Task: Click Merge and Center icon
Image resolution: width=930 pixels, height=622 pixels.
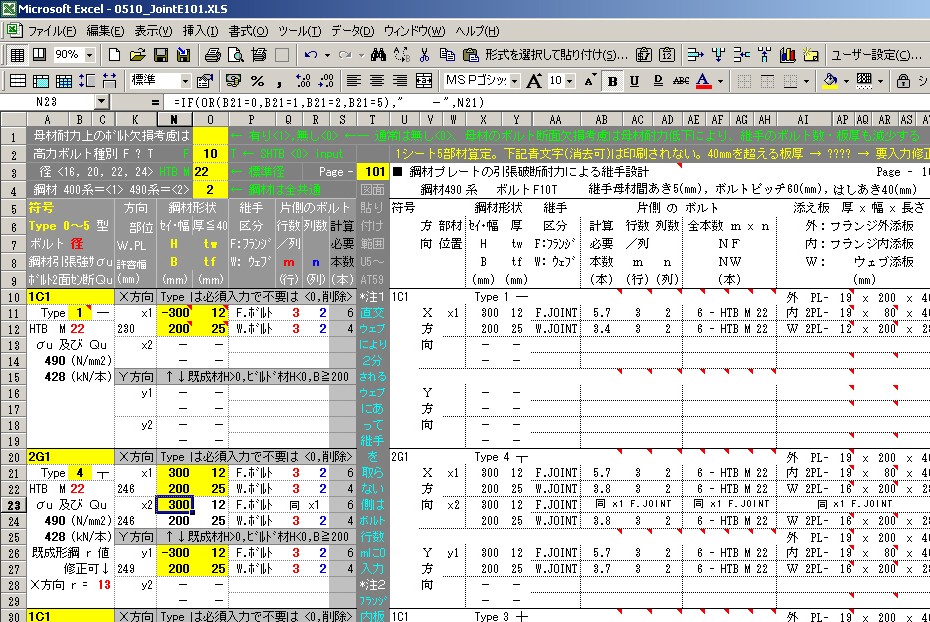Action: click(423, 81)
